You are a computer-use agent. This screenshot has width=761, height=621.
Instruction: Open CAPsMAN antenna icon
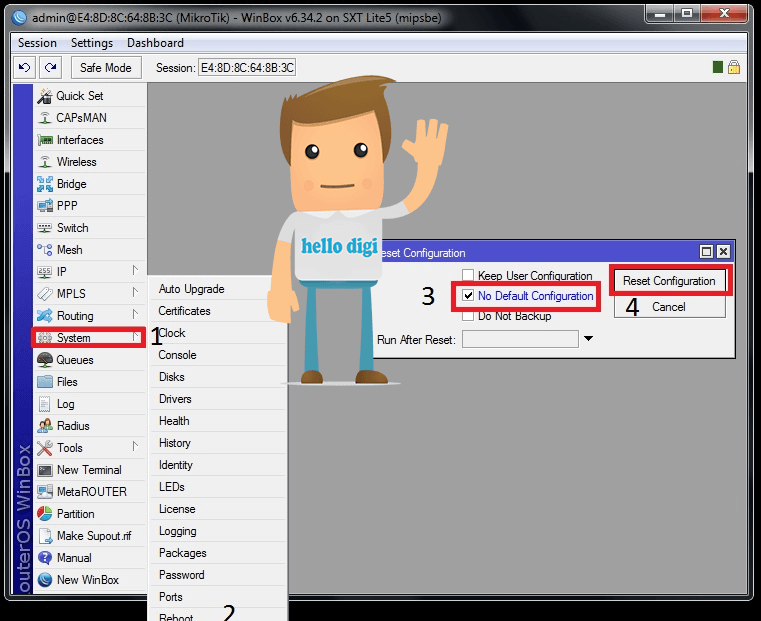point(45,118)
